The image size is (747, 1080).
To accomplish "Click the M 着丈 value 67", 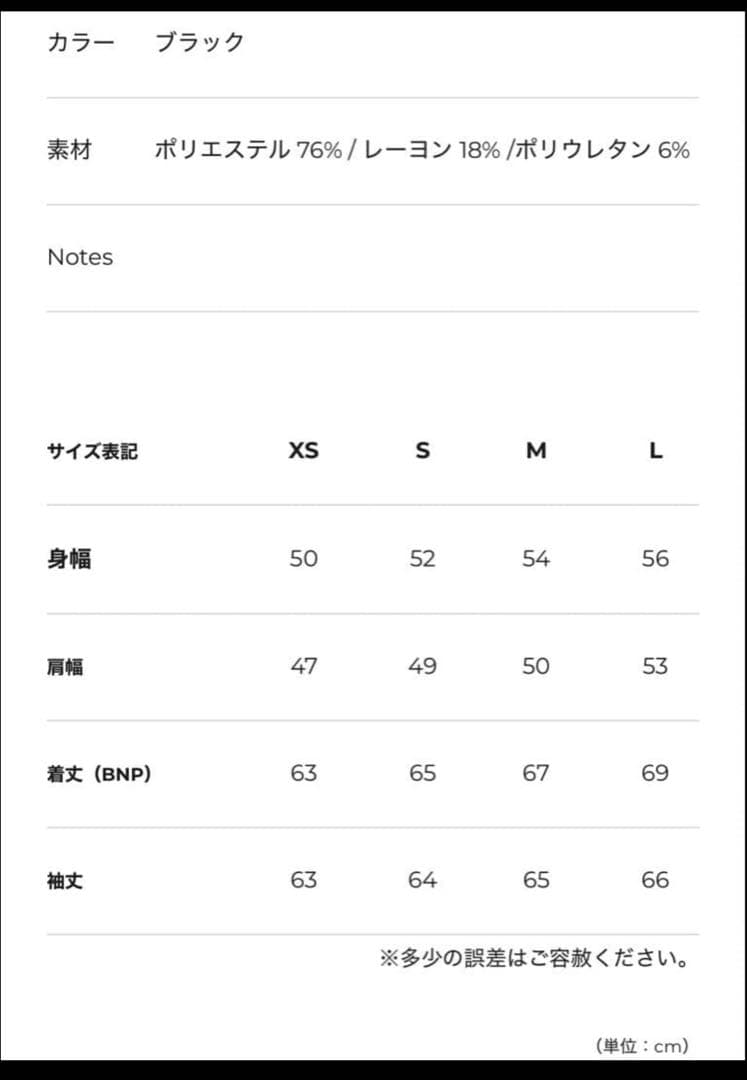I will tap(536, 773).
